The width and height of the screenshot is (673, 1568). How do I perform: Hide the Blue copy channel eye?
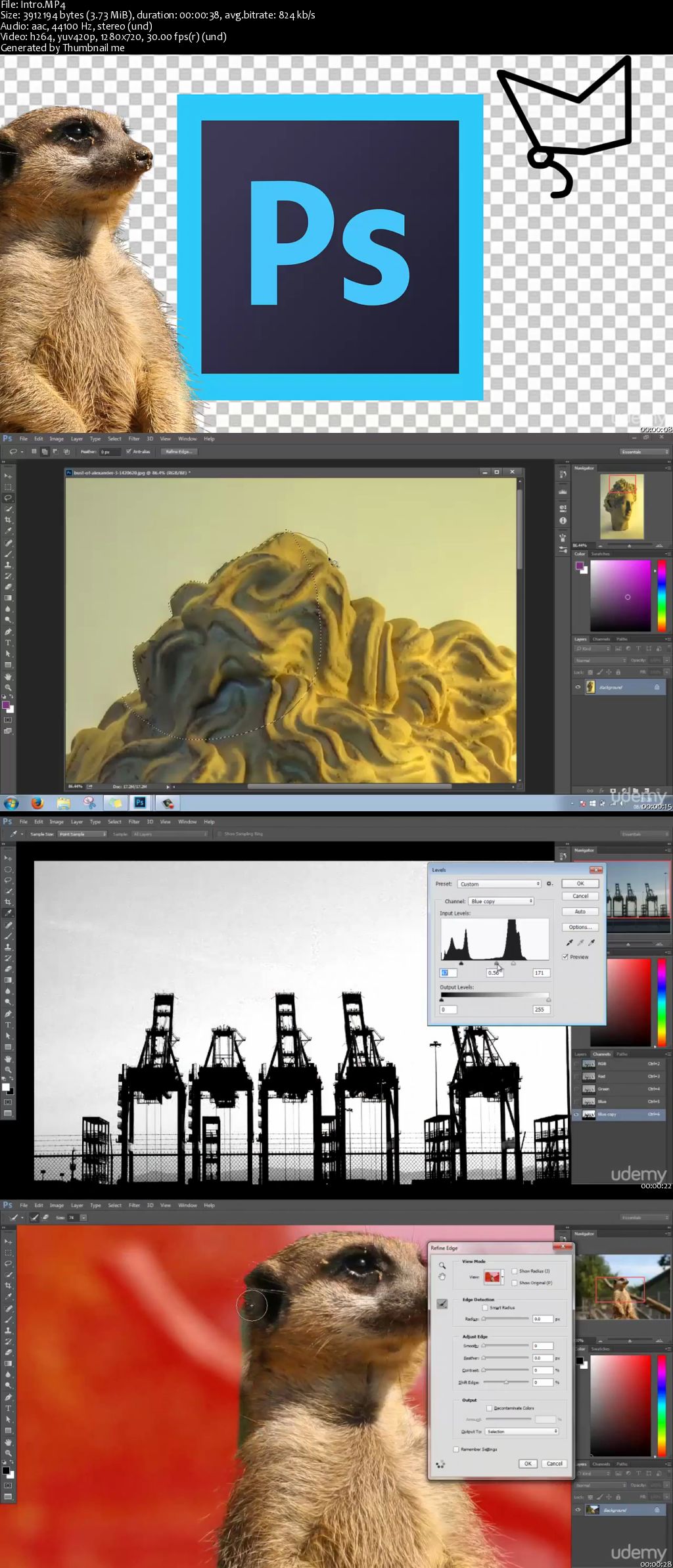576,1115
